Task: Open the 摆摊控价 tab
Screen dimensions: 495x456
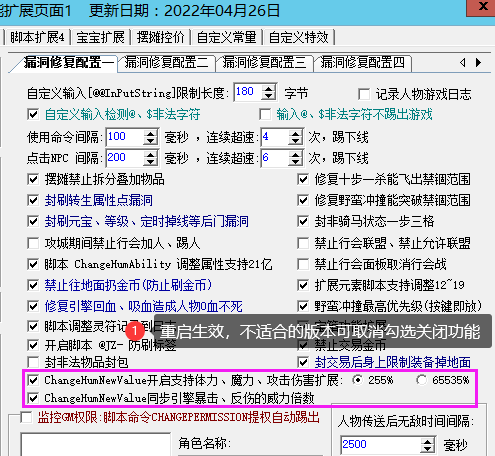Action: click(160, 37)
